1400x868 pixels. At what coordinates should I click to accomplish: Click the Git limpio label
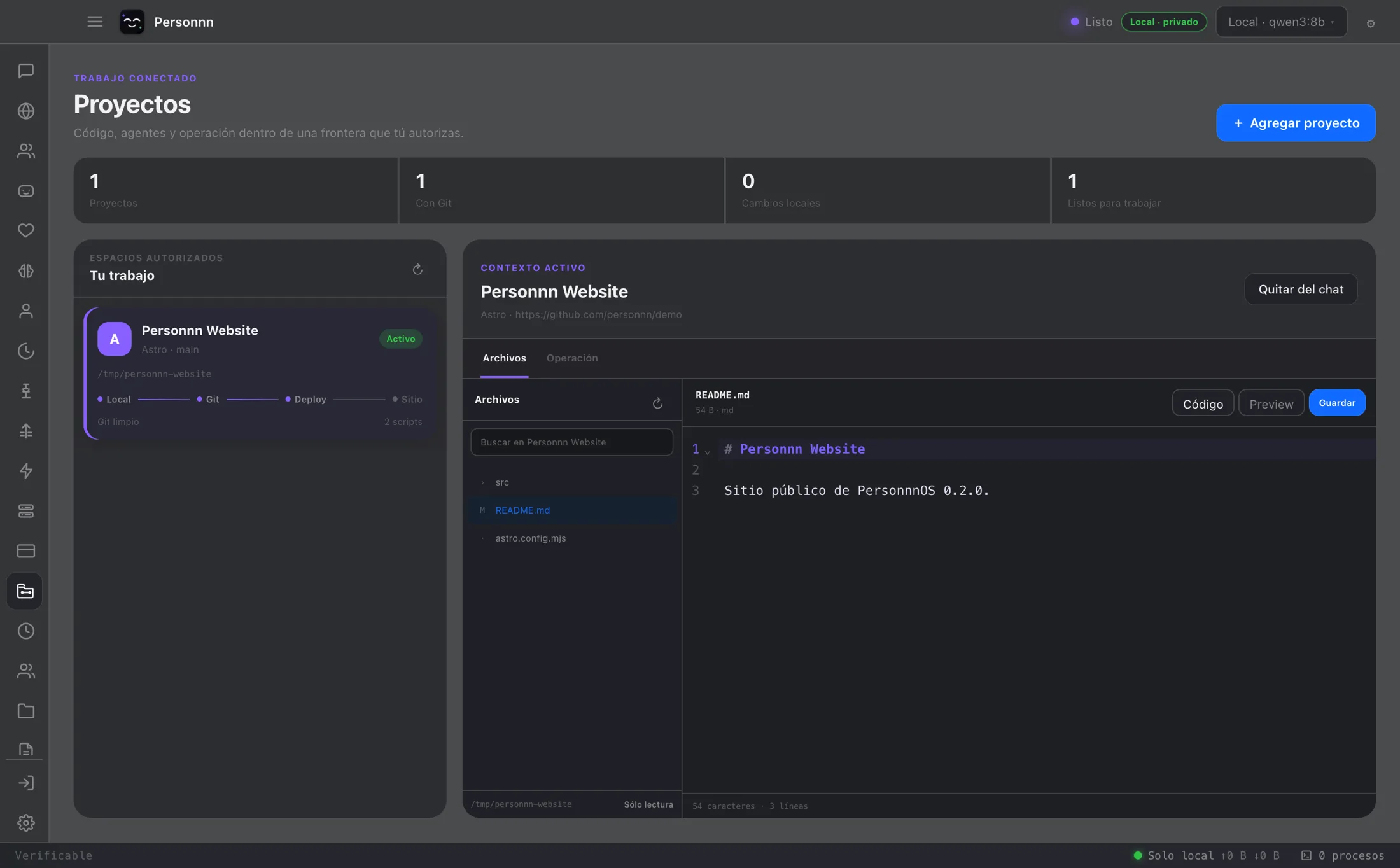click(x=118, y=422)
